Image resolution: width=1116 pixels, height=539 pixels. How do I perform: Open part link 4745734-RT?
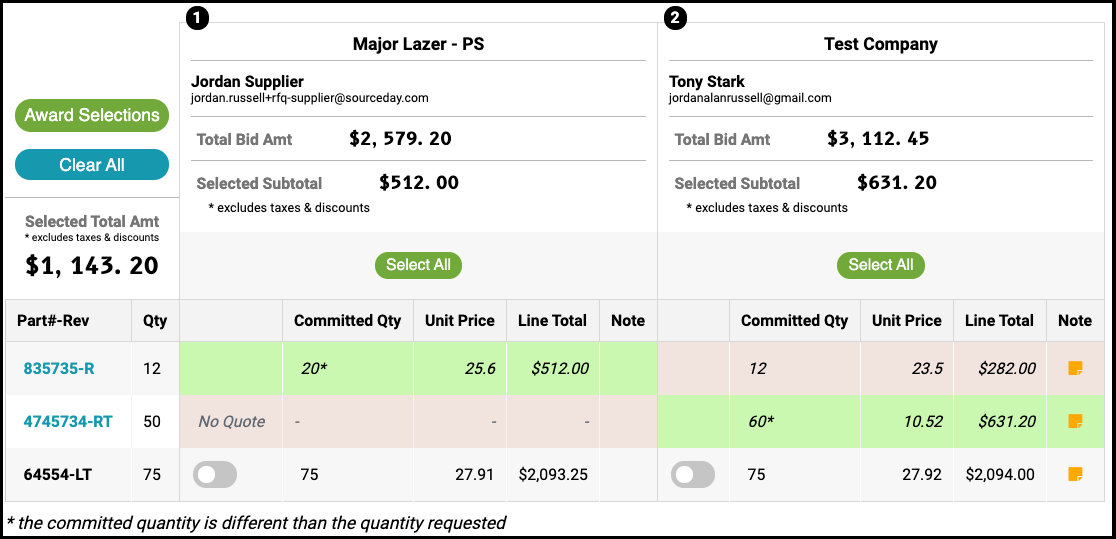(68, 422)
